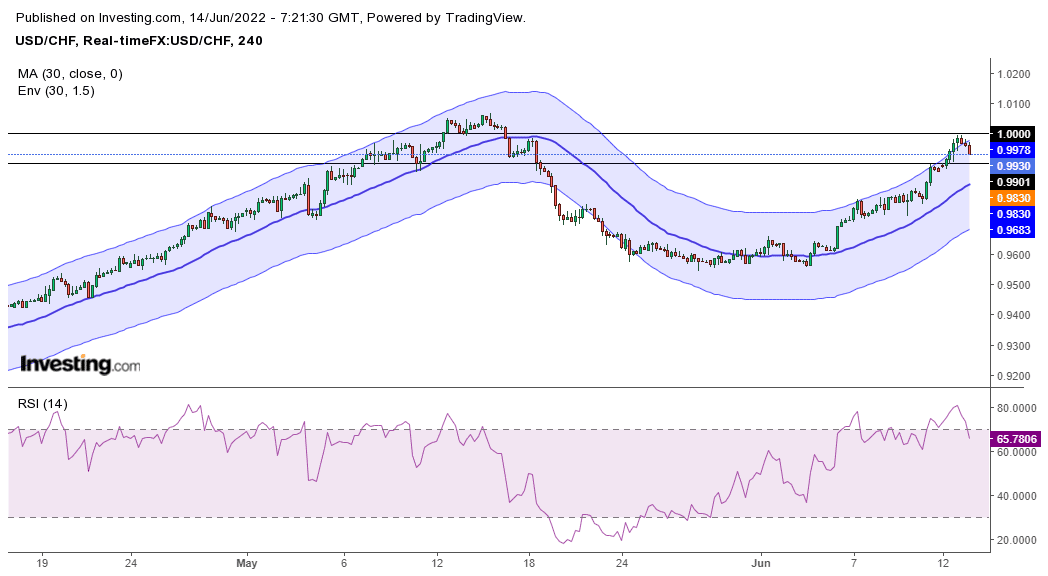Viewport: 1048px width, 576px height.
Task: Click the 0.9978 current price label
Action: pos(1013,150)
